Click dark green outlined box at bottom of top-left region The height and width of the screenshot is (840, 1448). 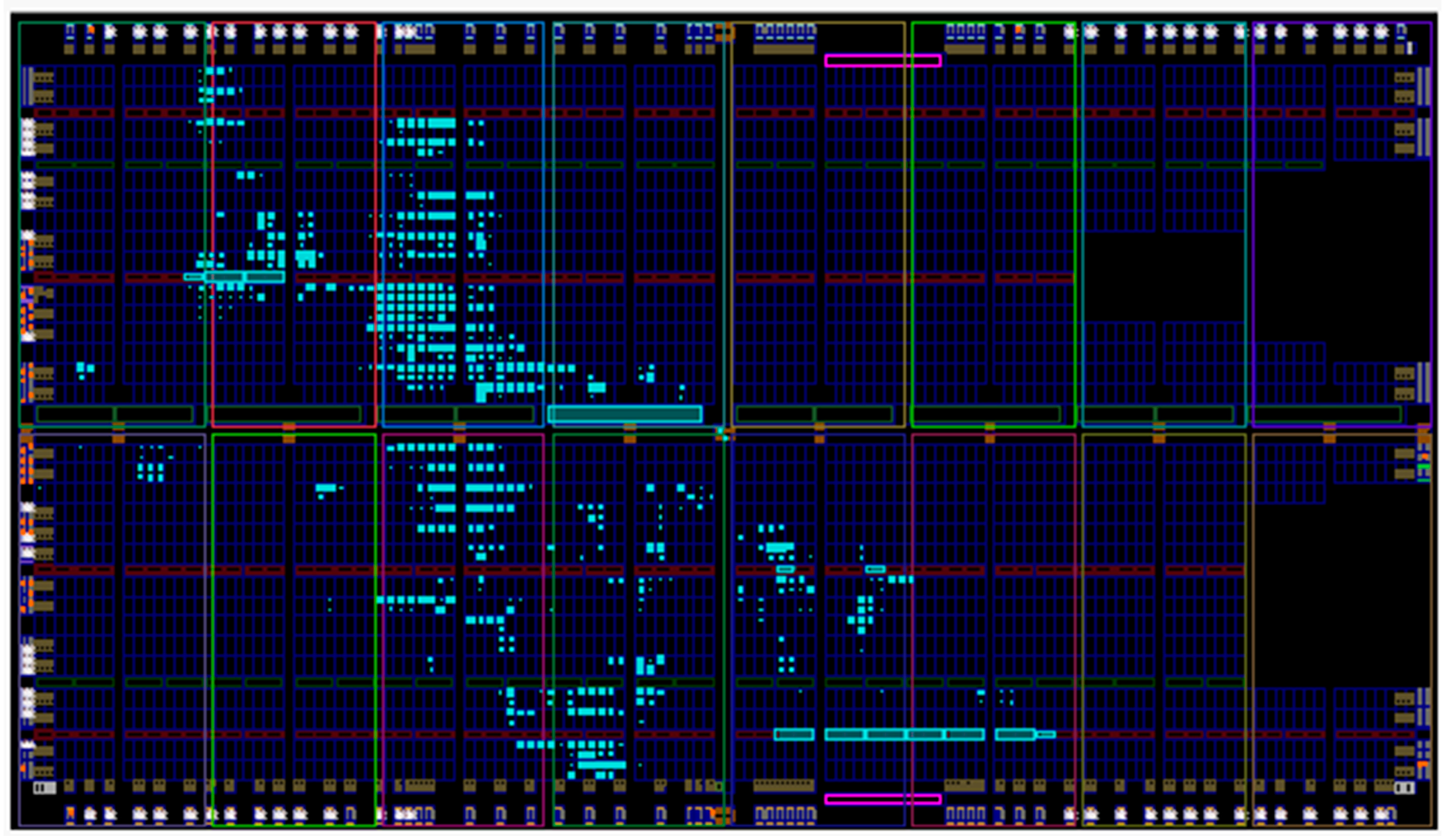pos(75,414)
